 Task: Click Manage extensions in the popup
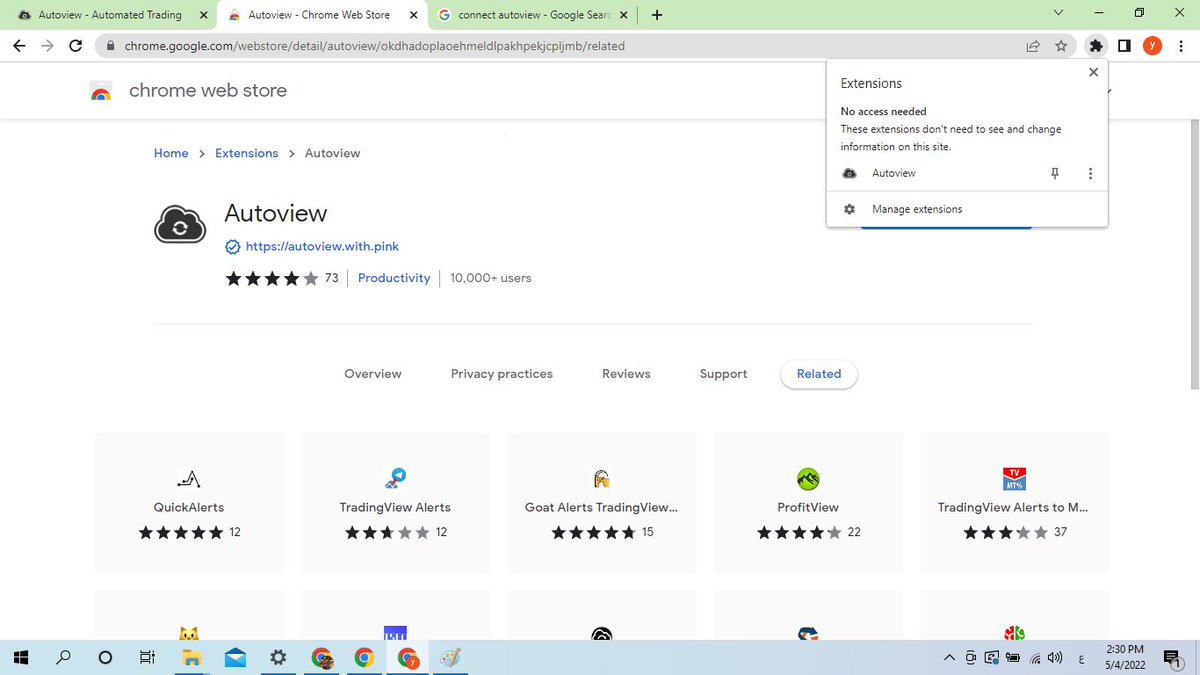click(917, 209)
